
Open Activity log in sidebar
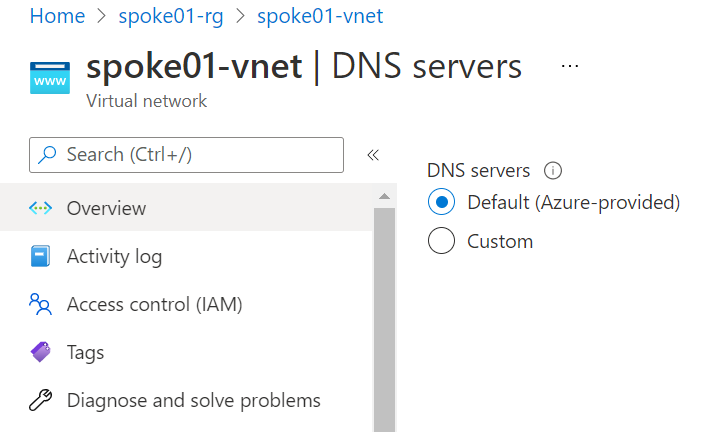186,256
